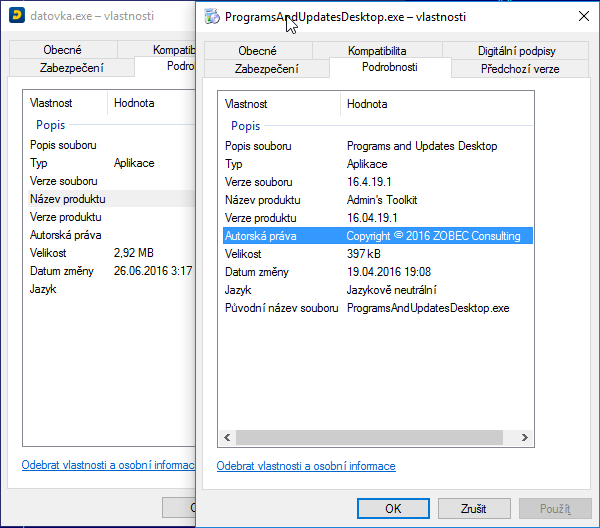
Task: Select Autorská práva row in datovka.exe window
Action: tap(112, 235)
